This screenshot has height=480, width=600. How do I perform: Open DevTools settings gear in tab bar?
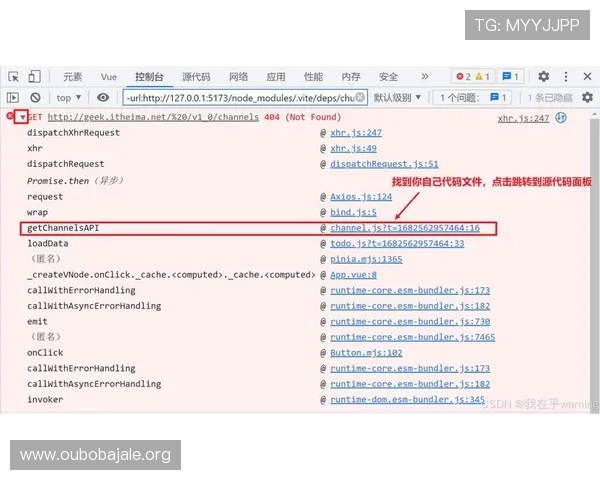pos(543,77)
